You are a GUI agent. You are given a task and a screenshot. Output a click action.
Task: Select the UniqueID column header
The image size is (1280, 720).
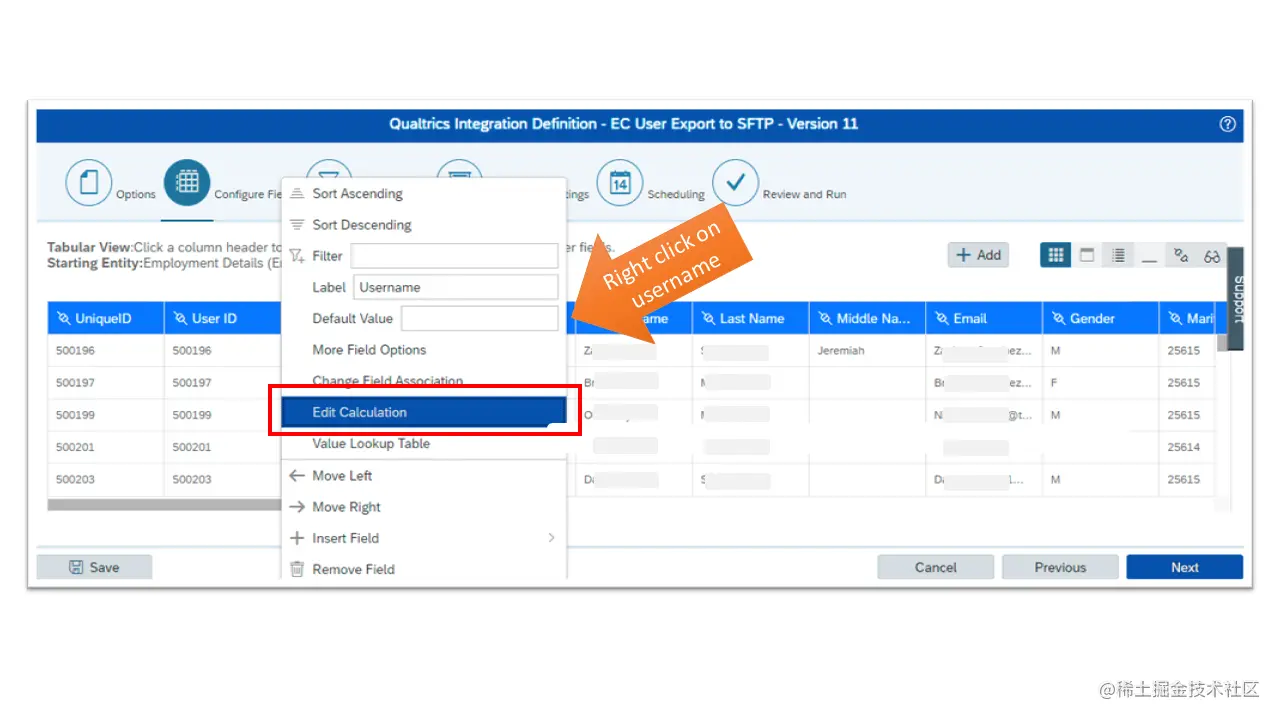coord(106,319)
